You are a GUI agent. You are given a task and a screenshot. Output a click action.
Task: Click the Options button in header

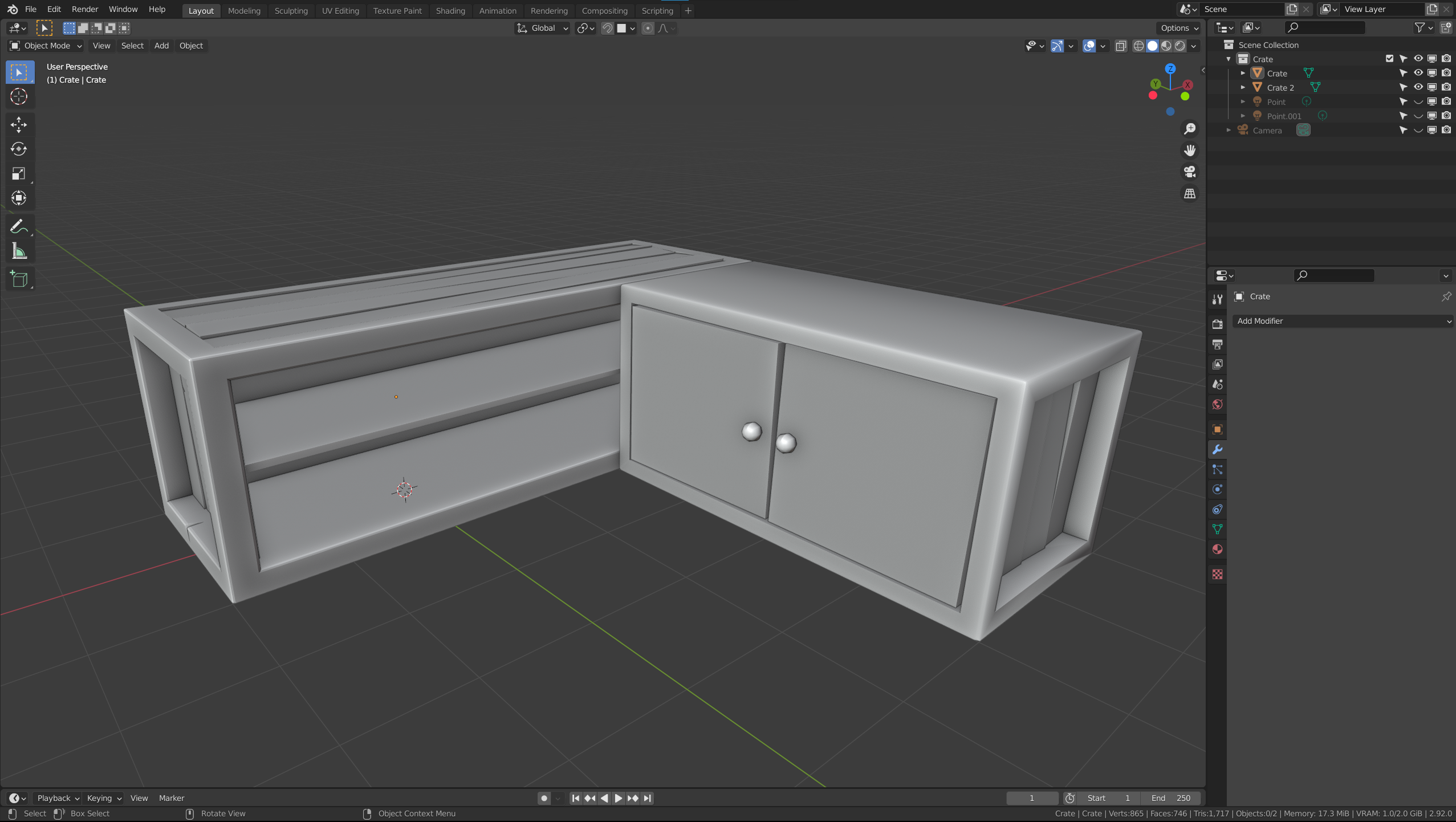pos(1178,28)
